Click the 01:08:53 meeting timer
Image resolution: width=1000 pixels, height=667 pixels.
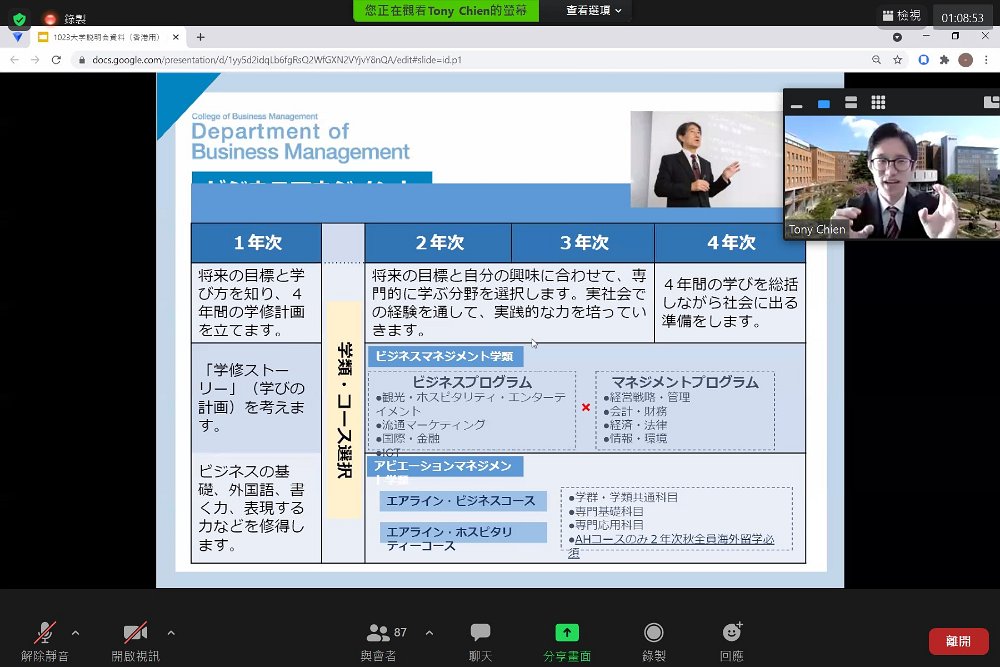(962, 18)
